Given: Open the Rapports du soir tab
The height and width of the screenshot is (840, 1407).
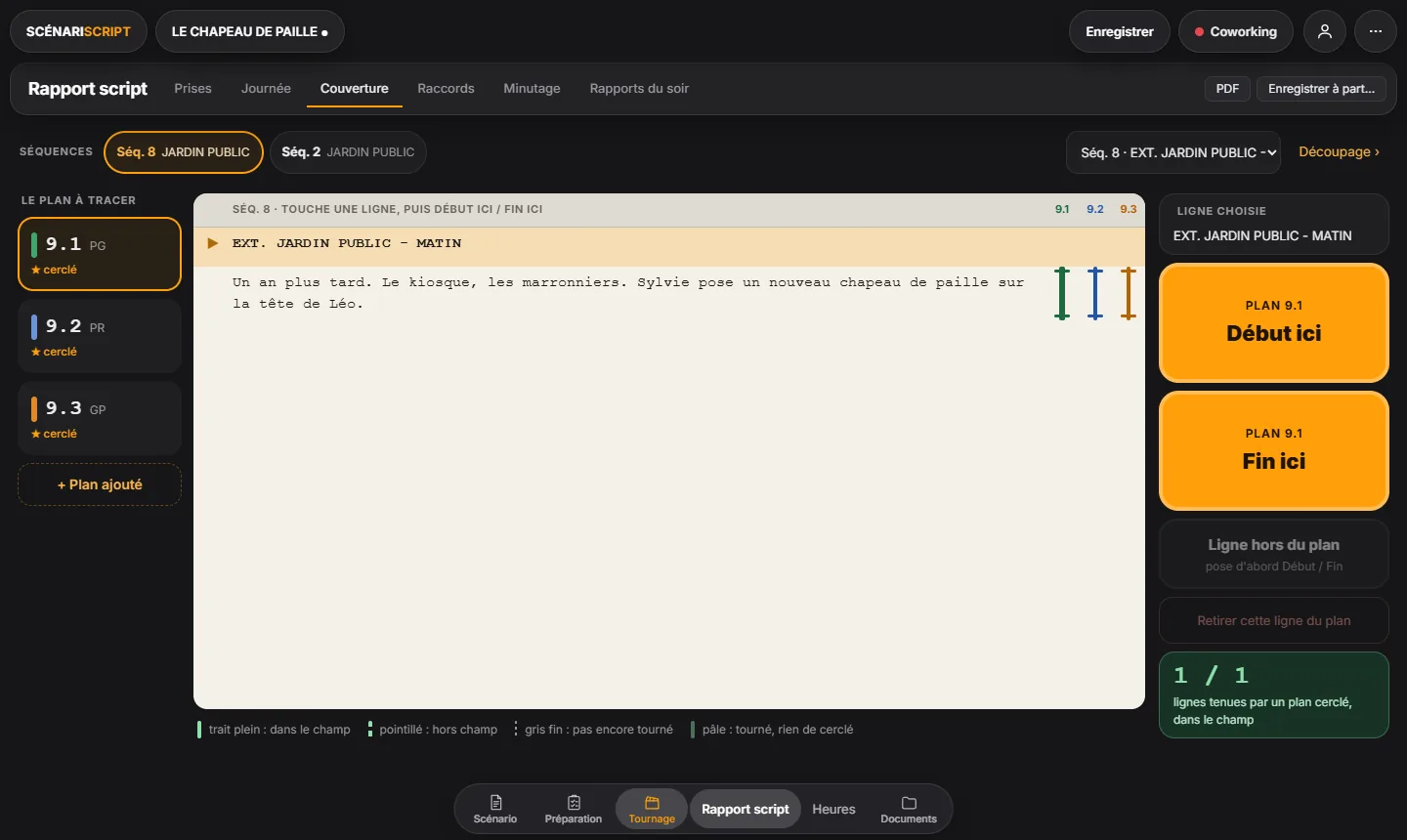Looking at the screenshot, I should click(x=639, y=89).
